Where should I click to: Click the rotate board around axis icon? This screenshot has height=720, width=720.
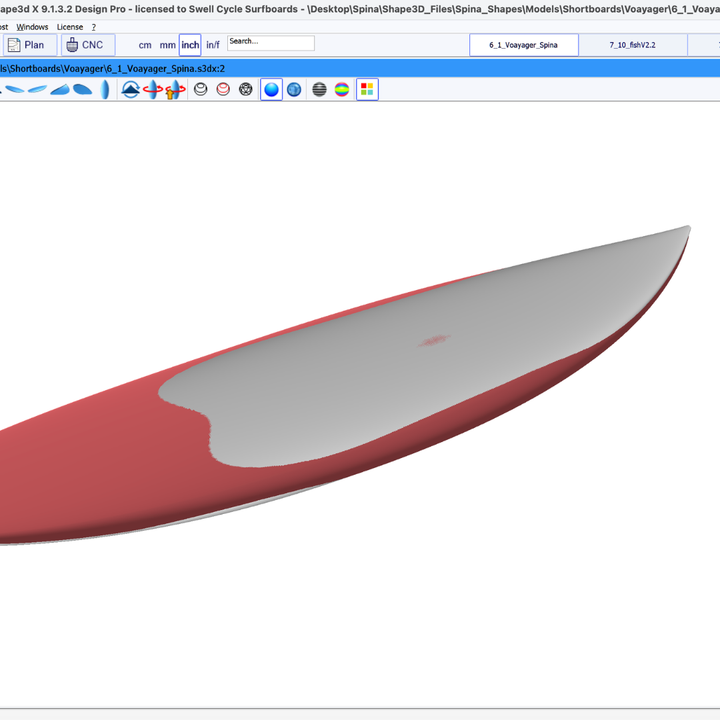click(x=153, y=89)
